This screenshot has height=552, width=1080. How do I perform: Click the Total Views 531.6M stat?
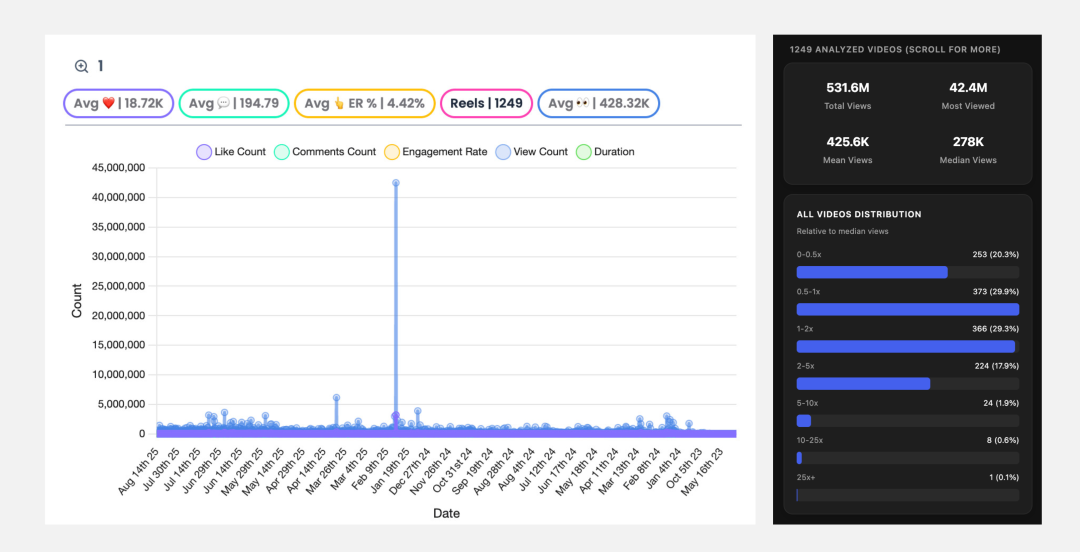[846, 95]
